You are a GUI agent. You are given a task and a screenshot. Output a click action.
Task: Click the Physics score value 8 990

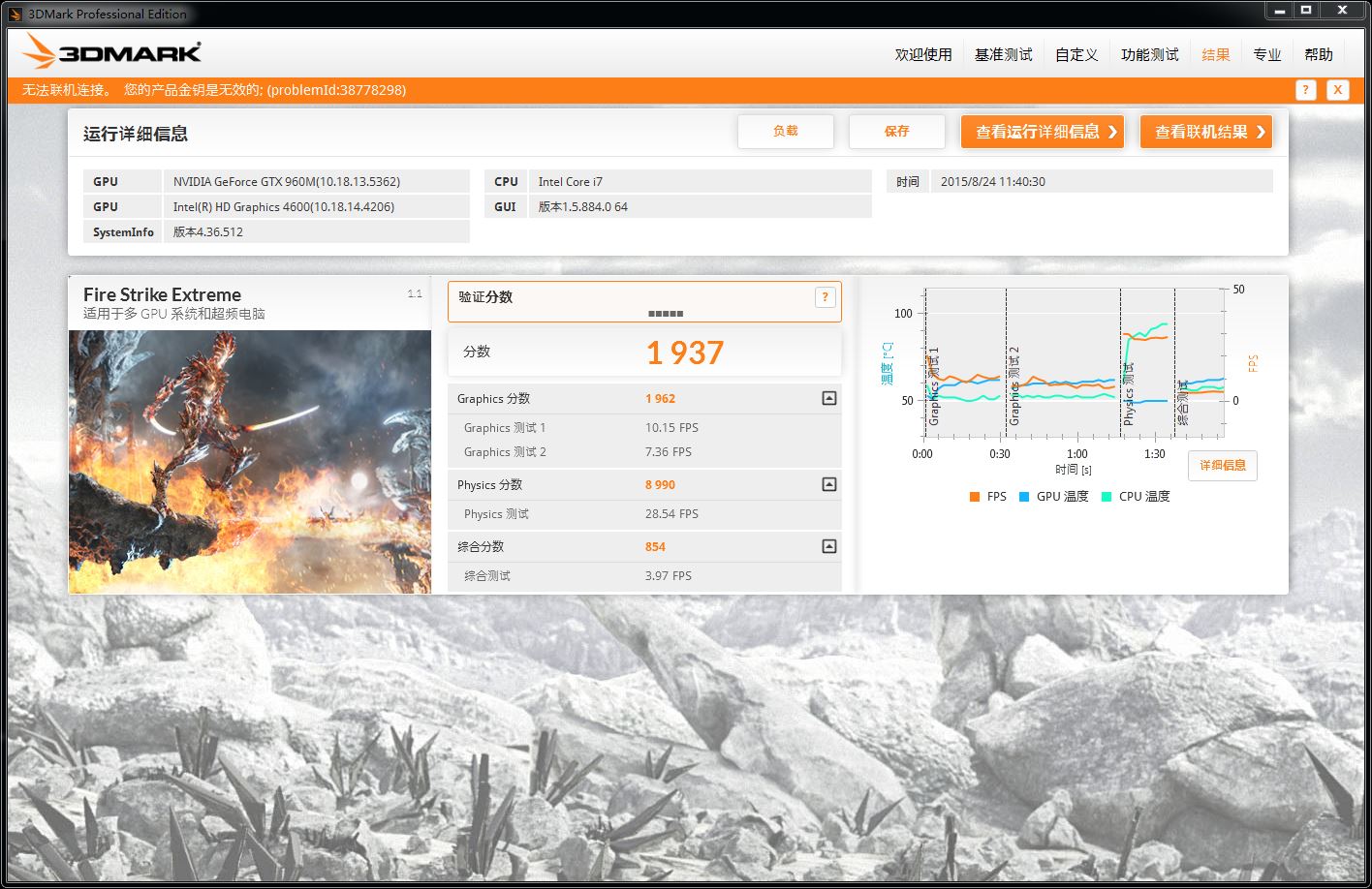point(660,485)
